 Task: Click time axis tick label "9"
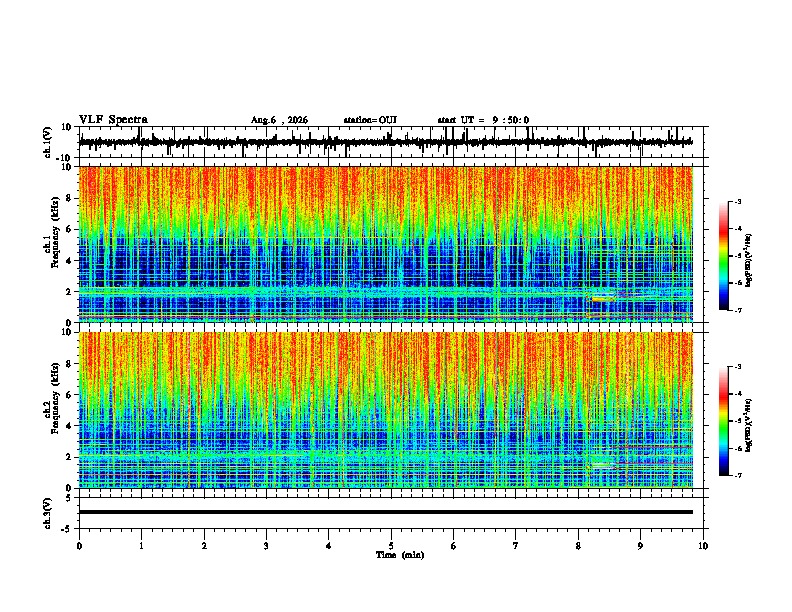pos(640,546)
